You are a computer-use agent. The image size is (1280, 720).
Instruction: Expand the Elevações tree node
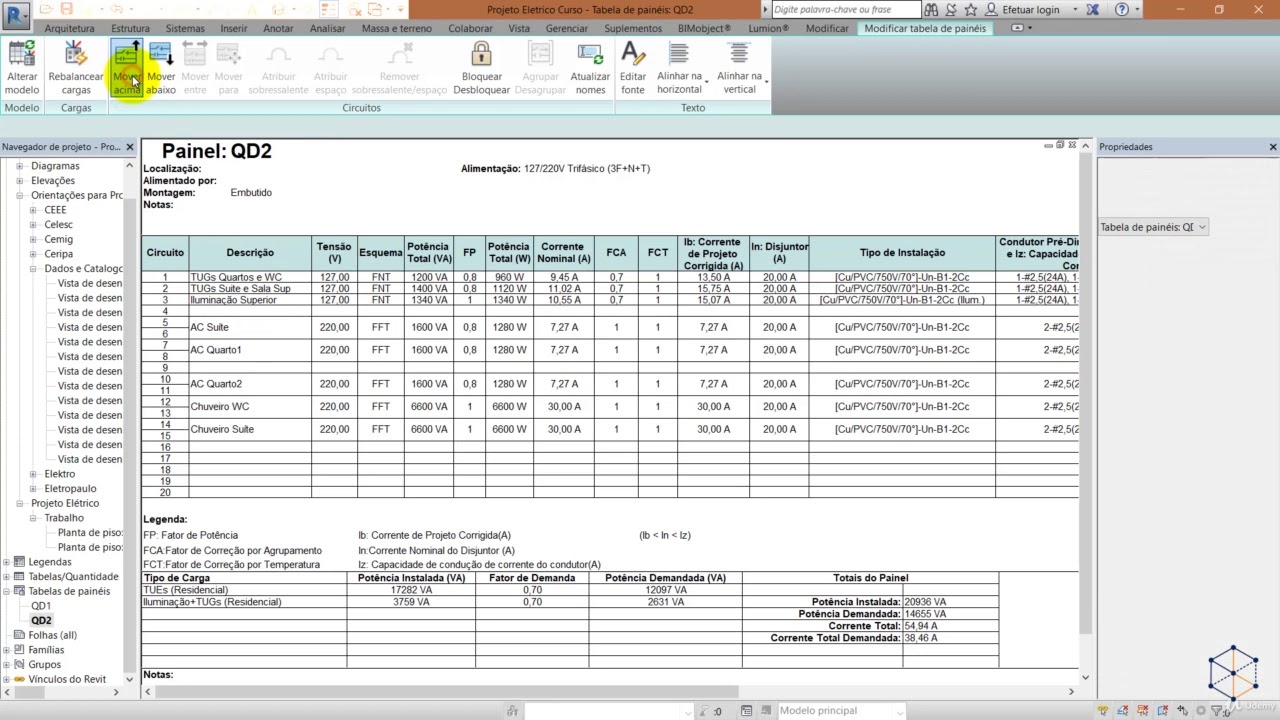tap(19, 181)
